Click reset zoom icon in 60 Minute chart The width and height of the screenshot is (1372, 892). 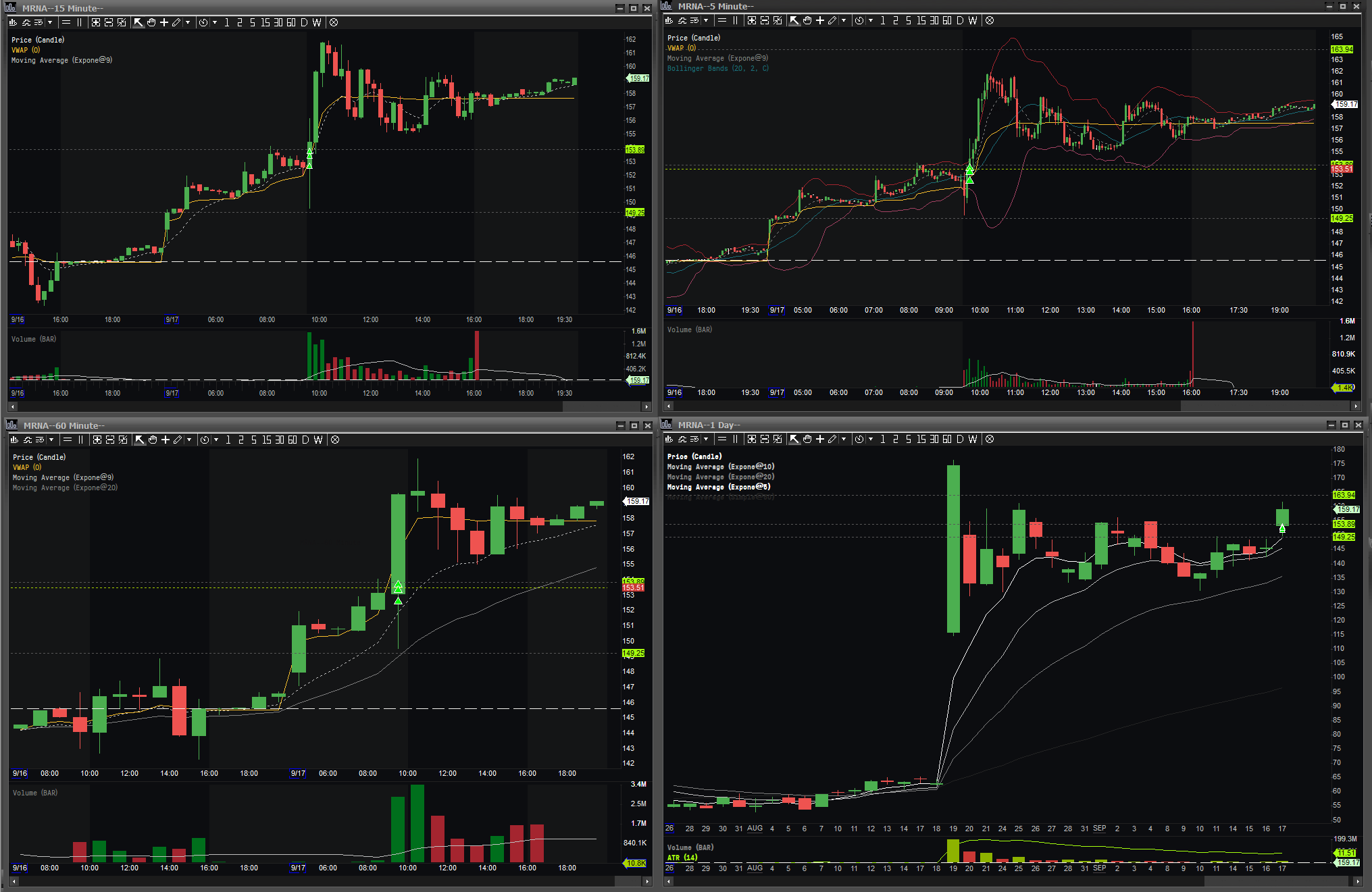tap(123, 440)
